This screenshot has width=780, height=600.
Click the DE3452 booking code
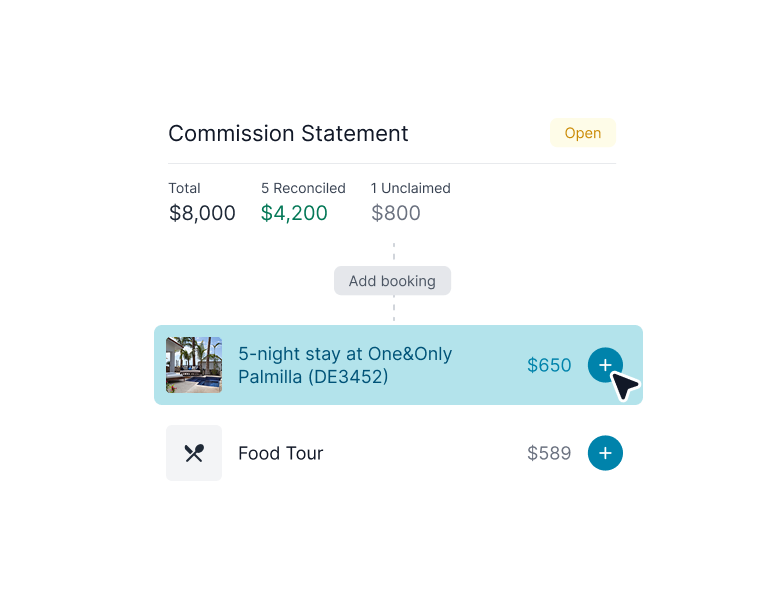pyautogui.click(x=348, y=377)
